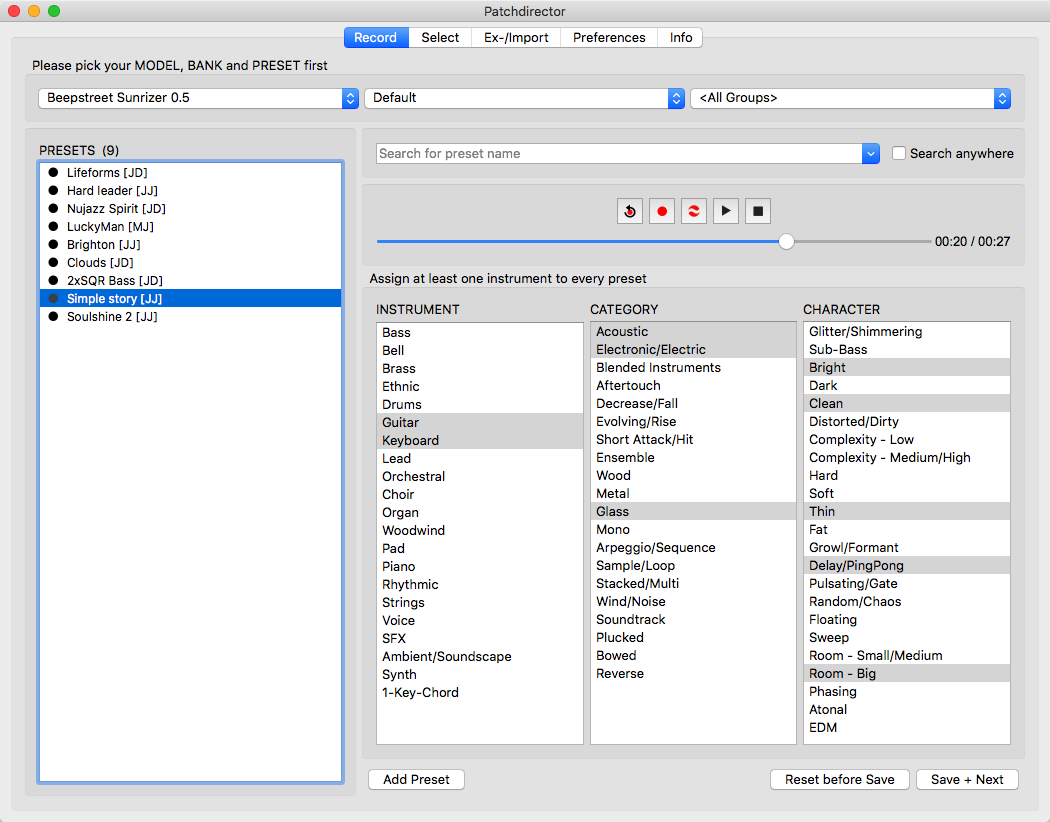This screenshot has width=1050, height=822.
Task: Switch to the Record tab
Action: [x=376, y=37]
